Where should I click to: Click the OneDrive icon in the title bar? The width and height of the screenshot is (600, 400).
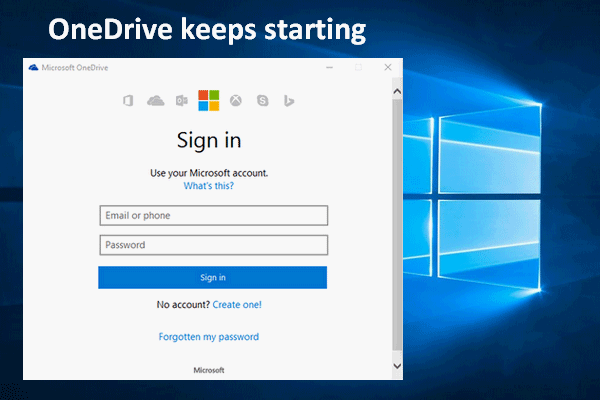point(33,68)
